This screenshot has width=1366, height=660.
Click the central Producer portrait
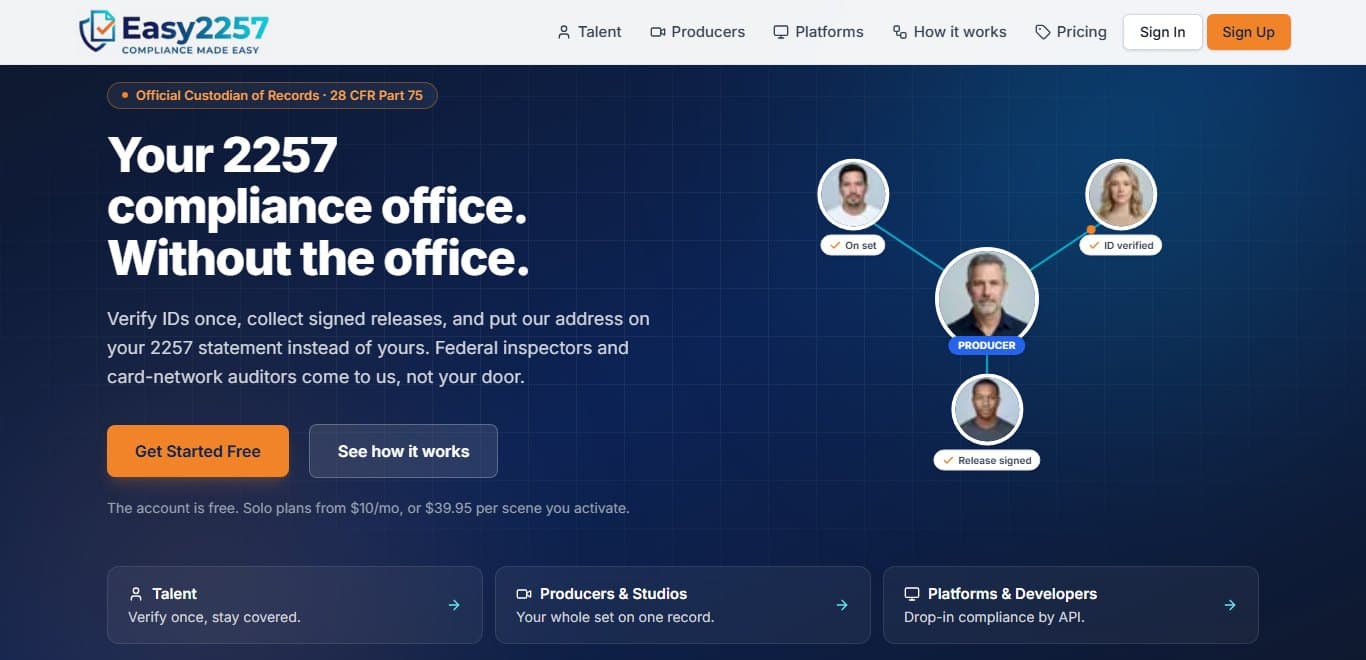coord(987,298)
